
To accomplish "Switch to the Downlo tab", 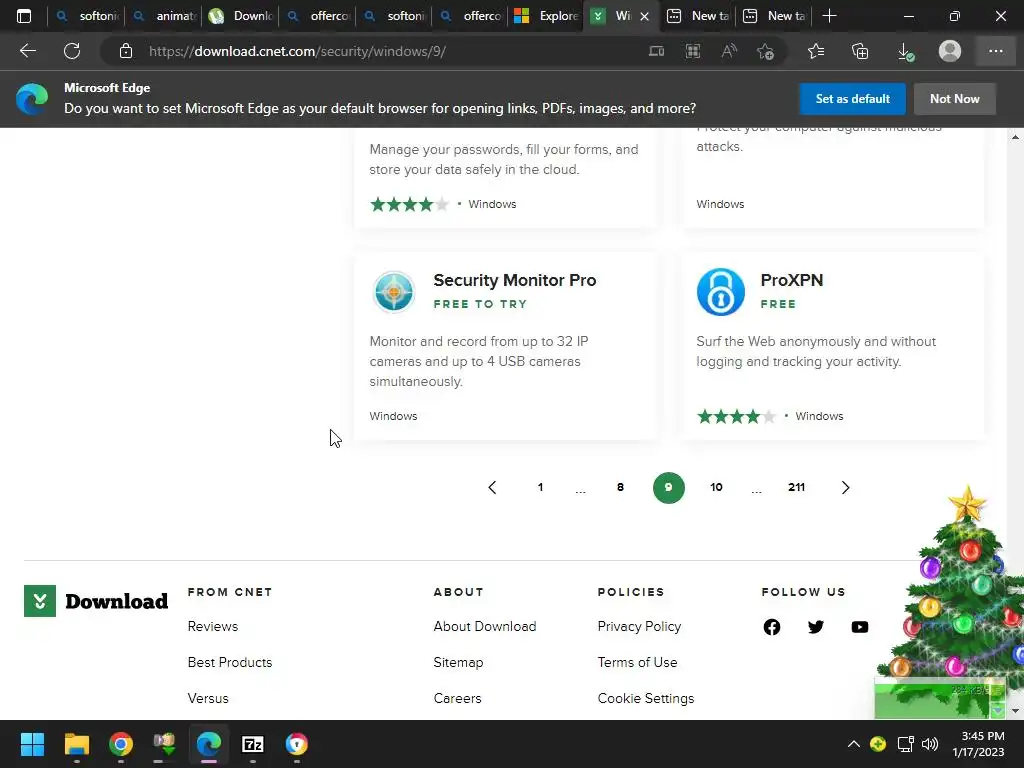I will coord(241,16).
